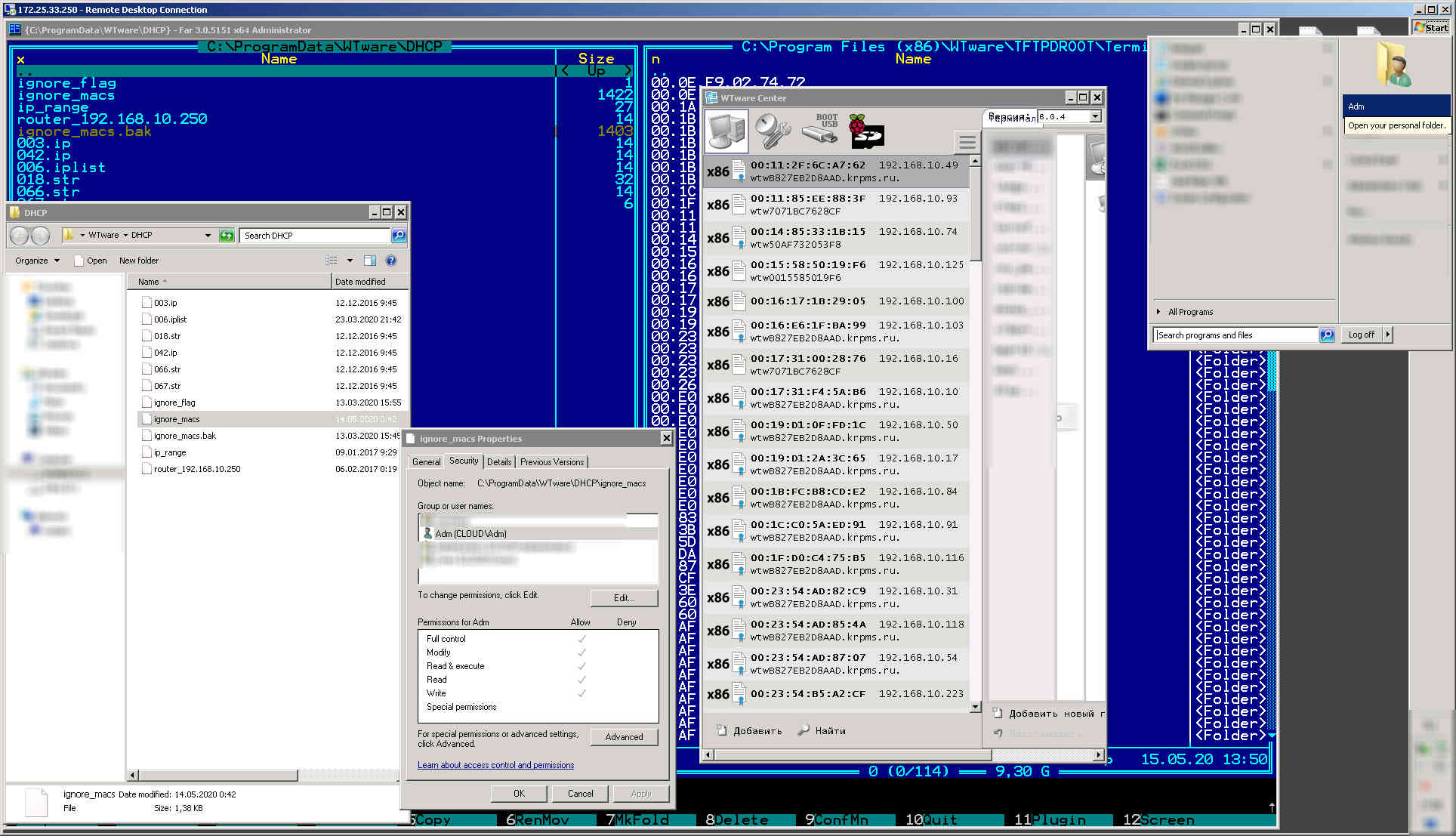
Task: Click in the Search DHCP field
Action: tap(313, 236)
